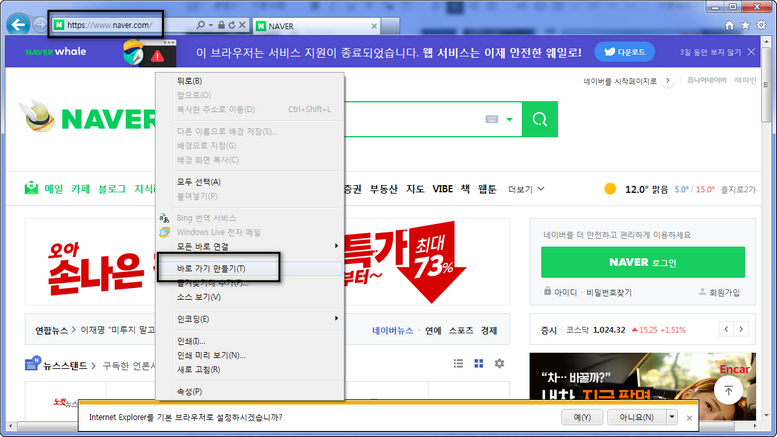Dismiss the whale banner with X

tap(751, 52)
